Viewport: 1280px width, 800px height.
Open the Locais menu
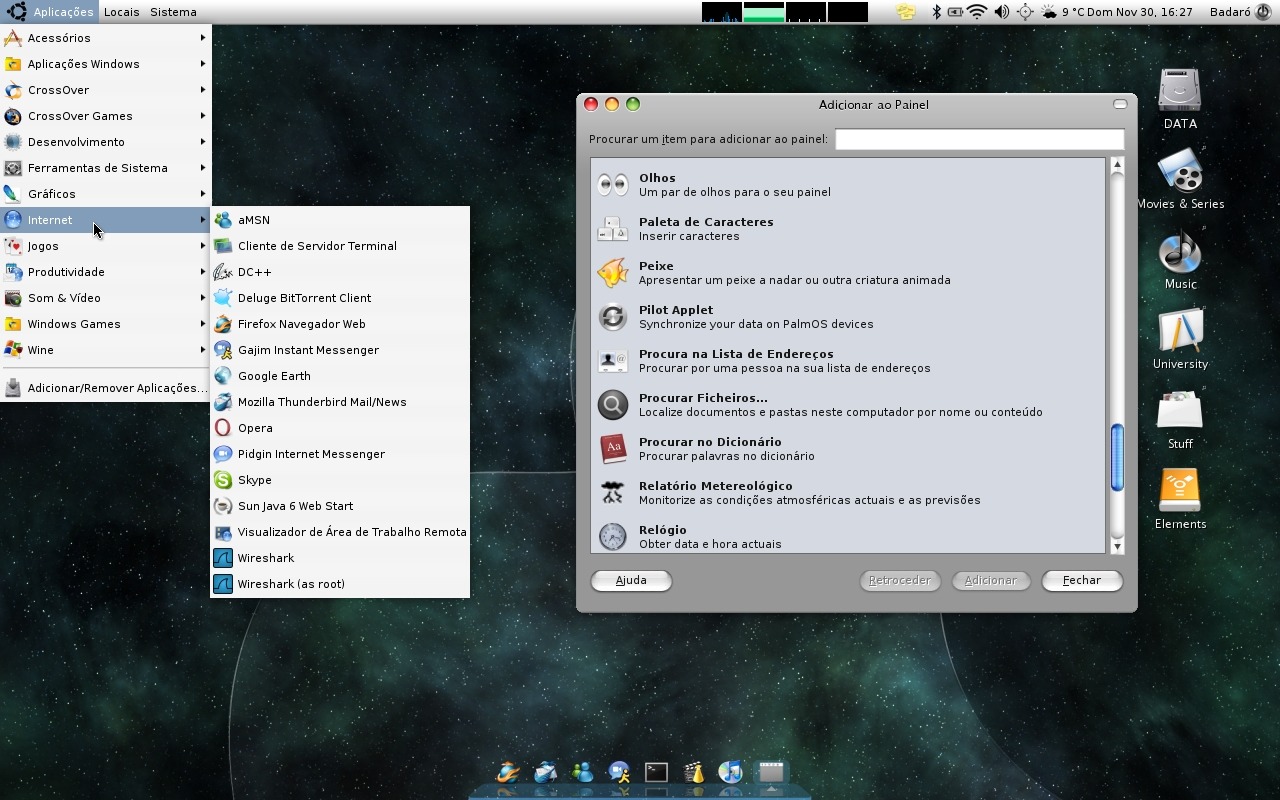point(122,12)
